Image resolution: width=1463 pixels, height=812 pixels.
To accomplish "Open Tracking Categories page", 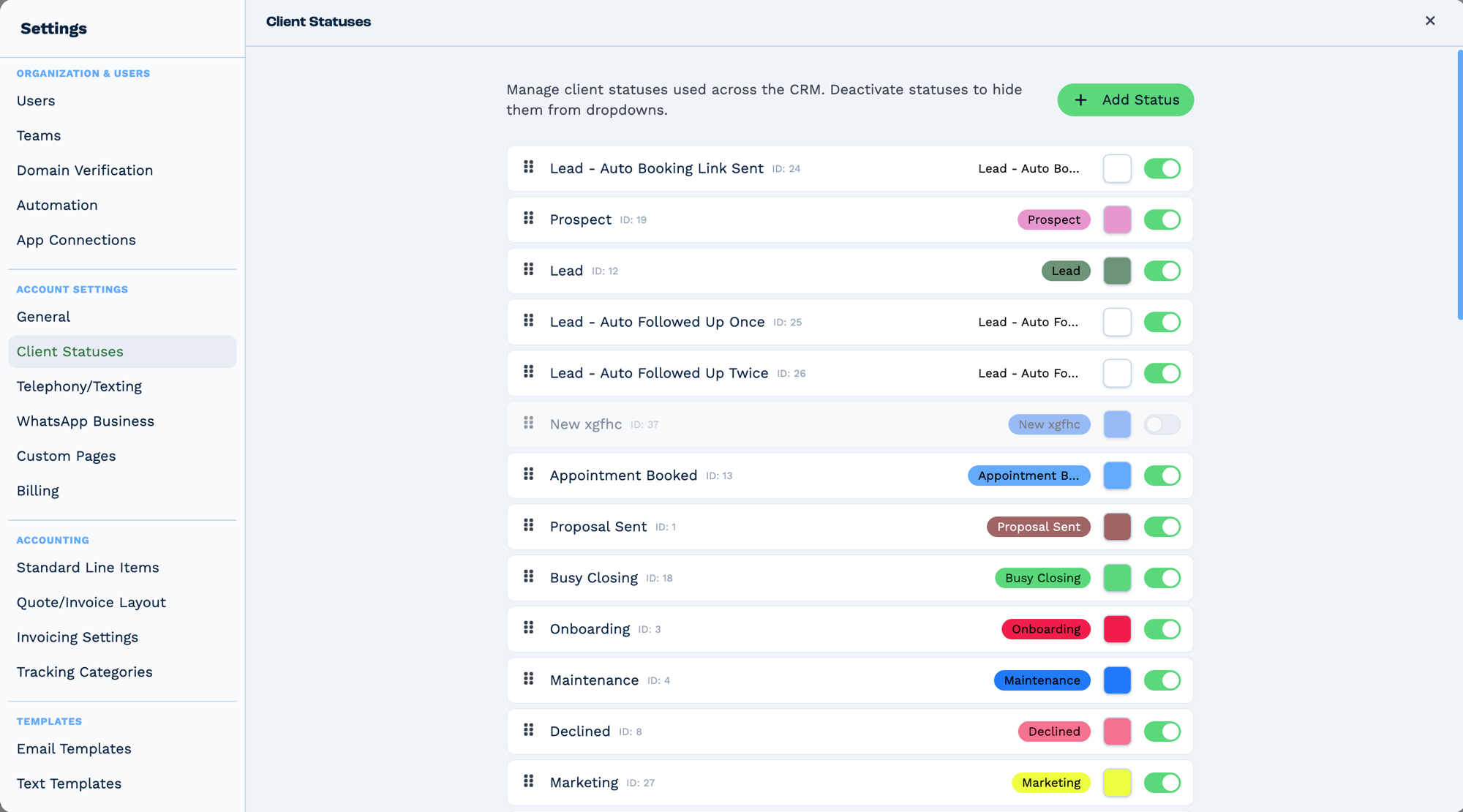I will click(122, 672).
